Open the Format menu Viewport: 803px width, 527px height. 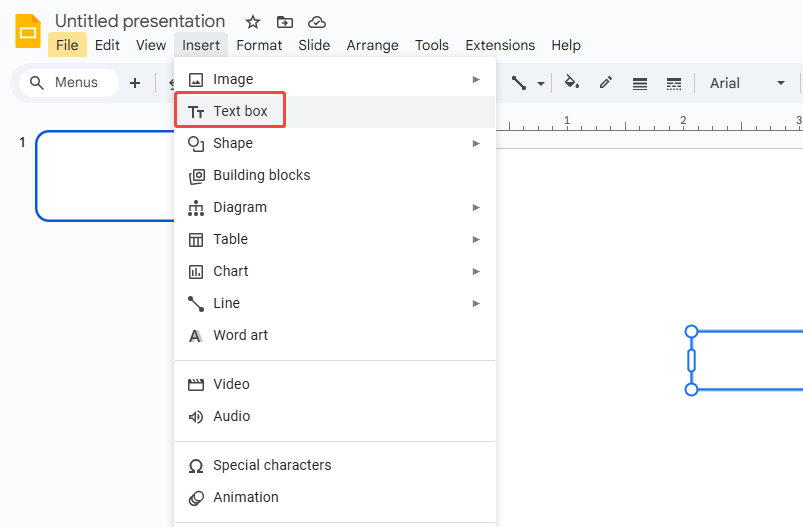coord(259,45)
